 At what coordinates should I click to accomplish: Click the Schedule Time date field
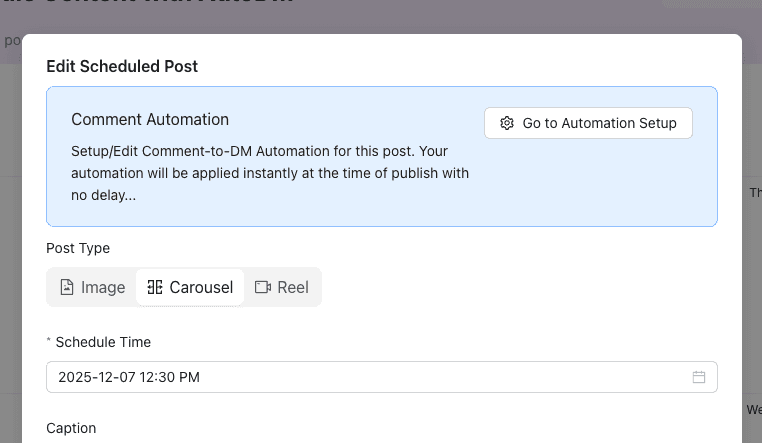[x=381, y=377]
